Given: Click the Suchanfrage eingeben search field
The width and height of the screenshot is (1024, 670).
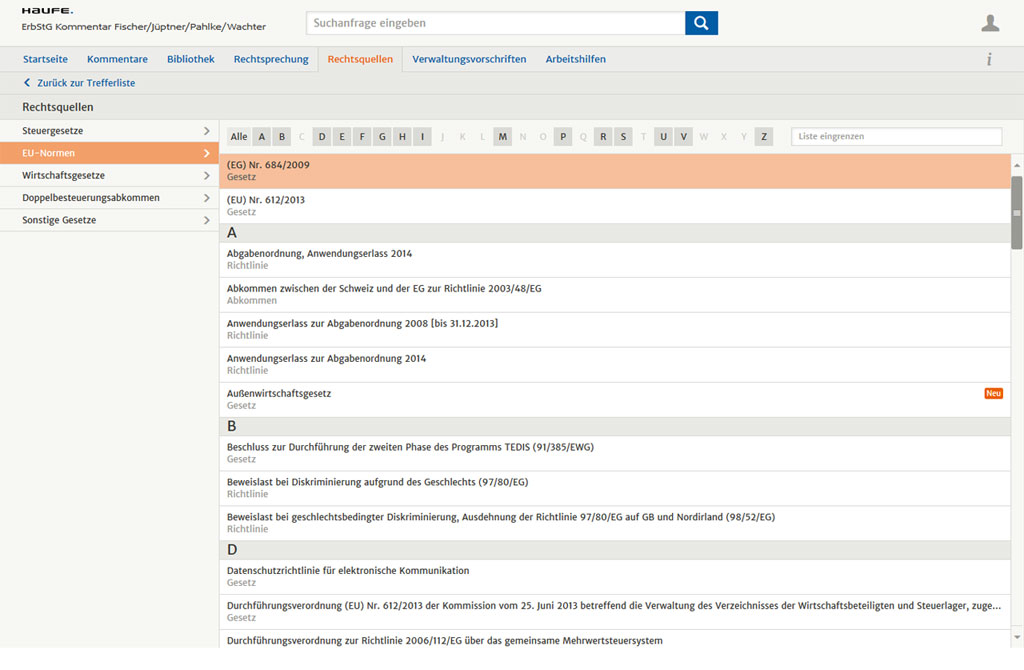Looking at the screenshot, I should click(496, 23).
